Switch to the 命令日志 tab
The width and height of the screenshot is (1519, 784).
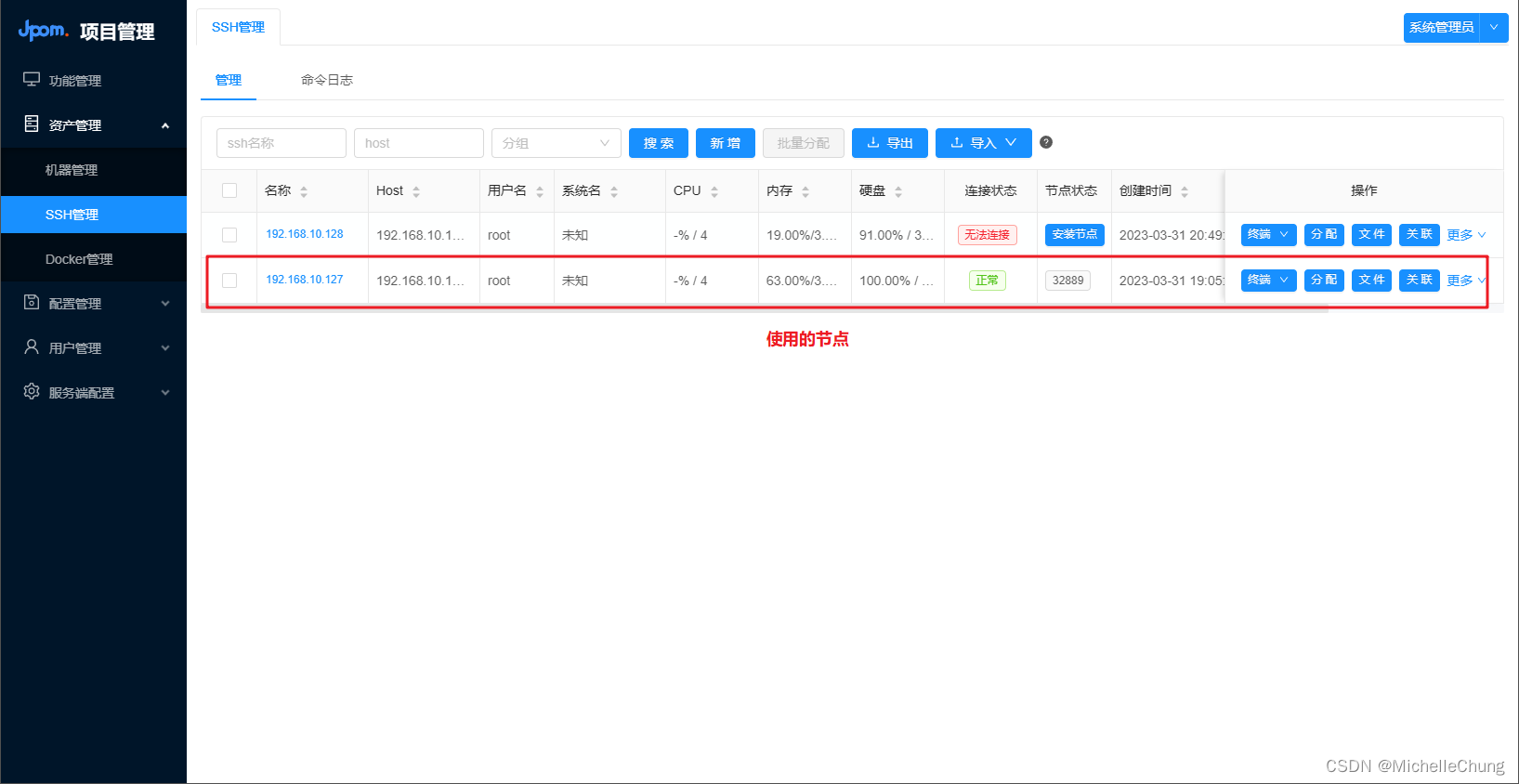tap(327, 80)
